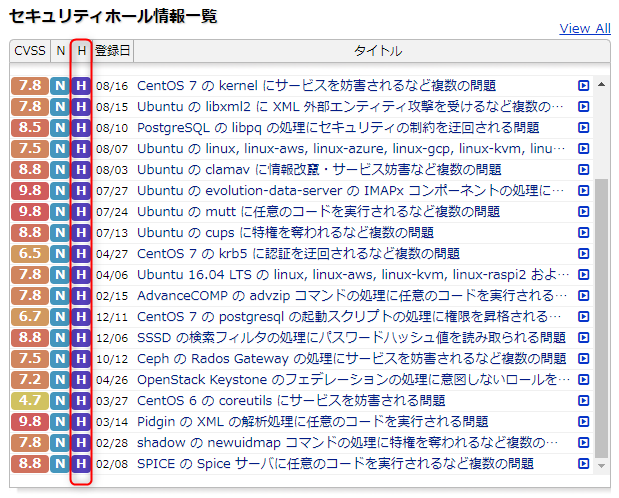Open details arrow for CentOS 7 kernel row
This screenshot has height=498, width=619.
click(x=583, y=86)
